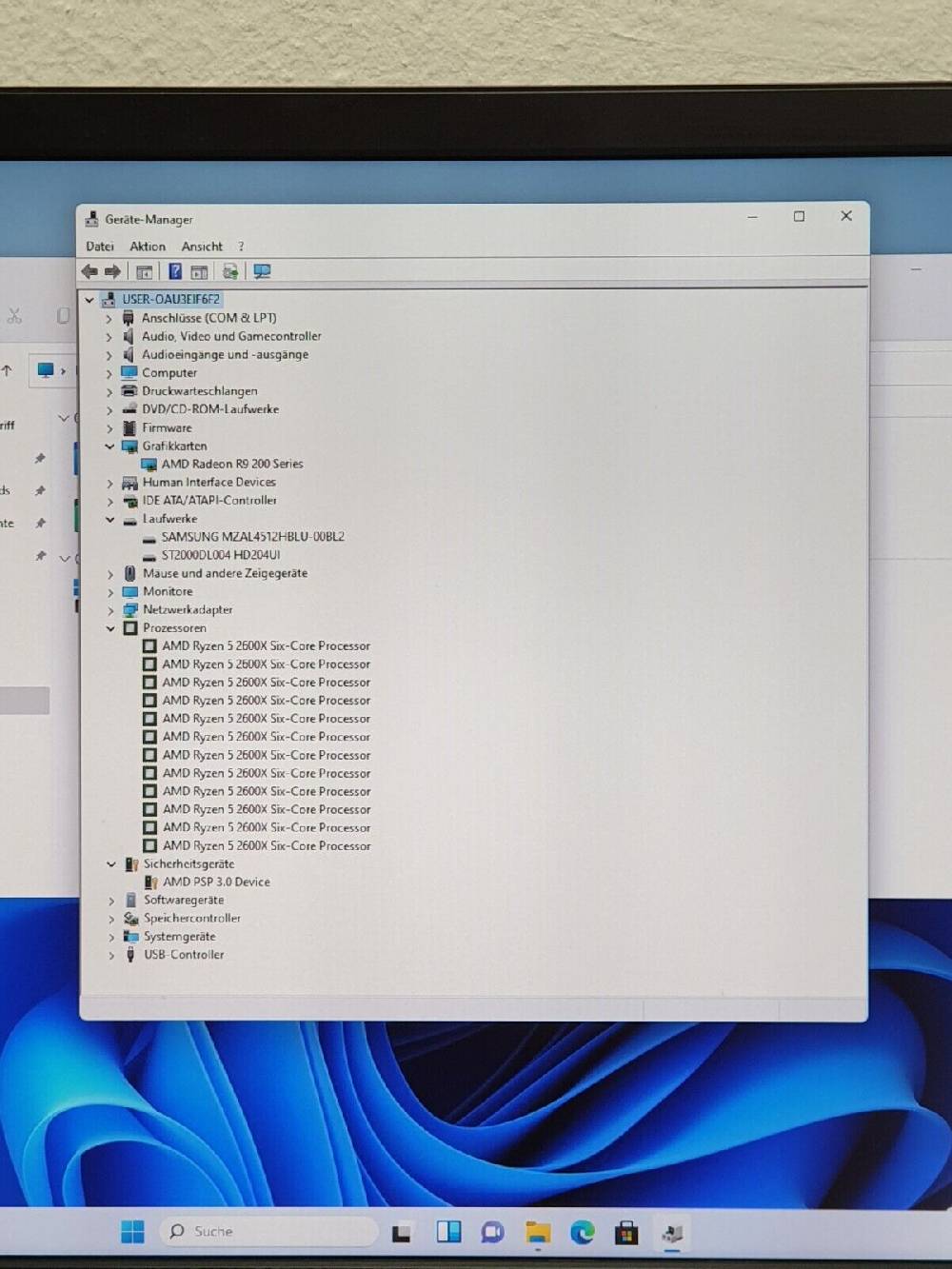952x1269 pixels.
Task: Click the Suche search box on the taskbar
Action: (268, 1232)
